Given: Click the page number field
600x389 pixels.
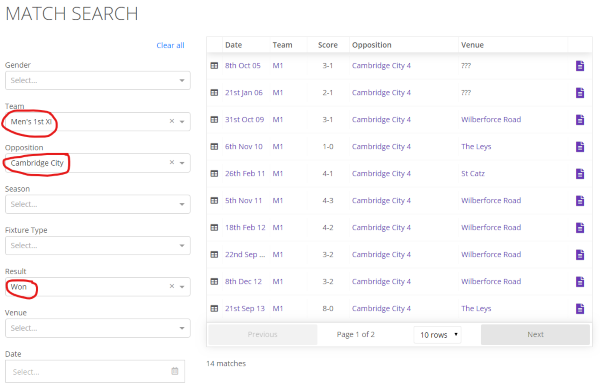Looking at the screenshot, I should coord(355,335).
